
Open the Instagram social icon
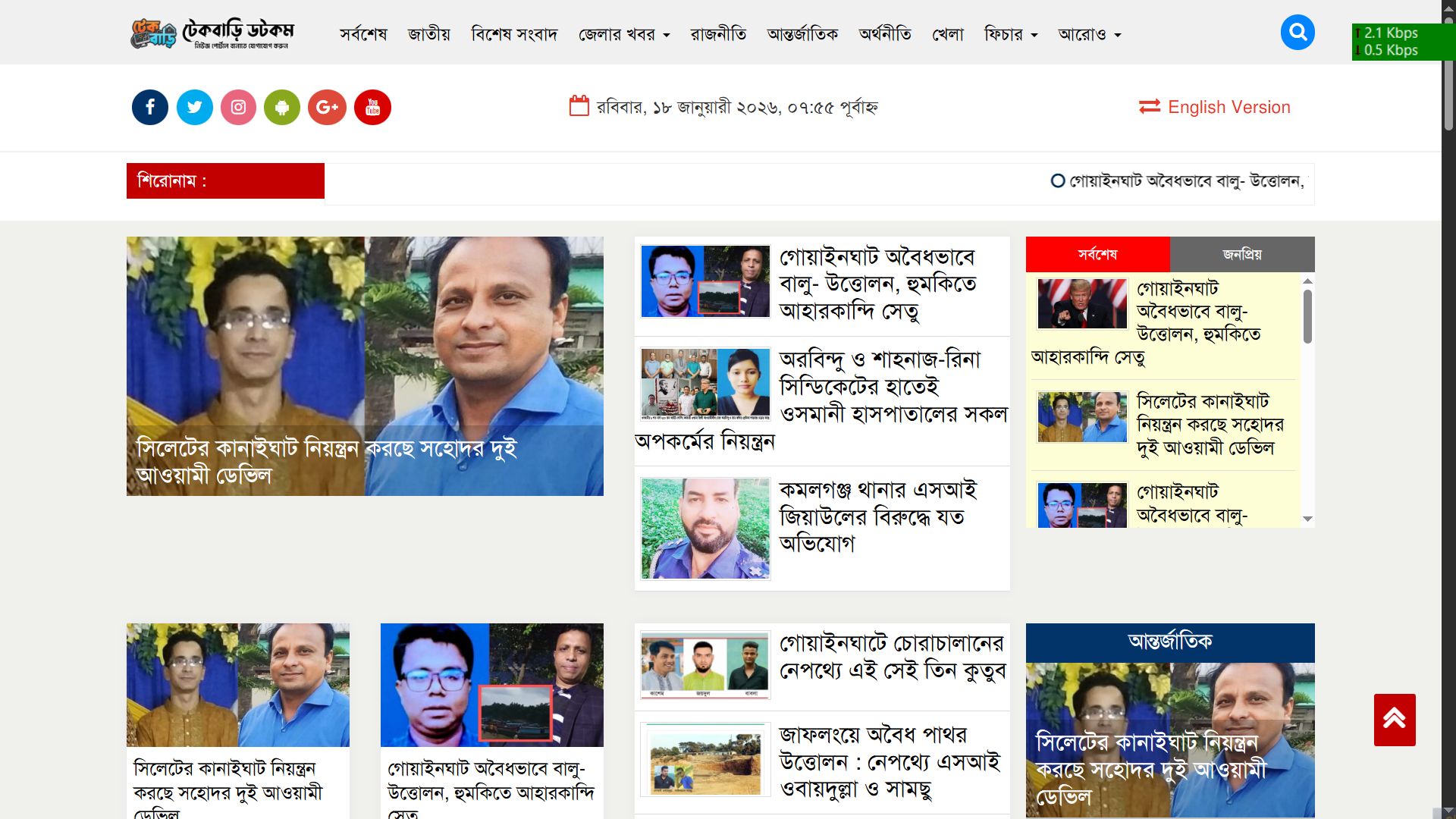(x=238, y=108)
